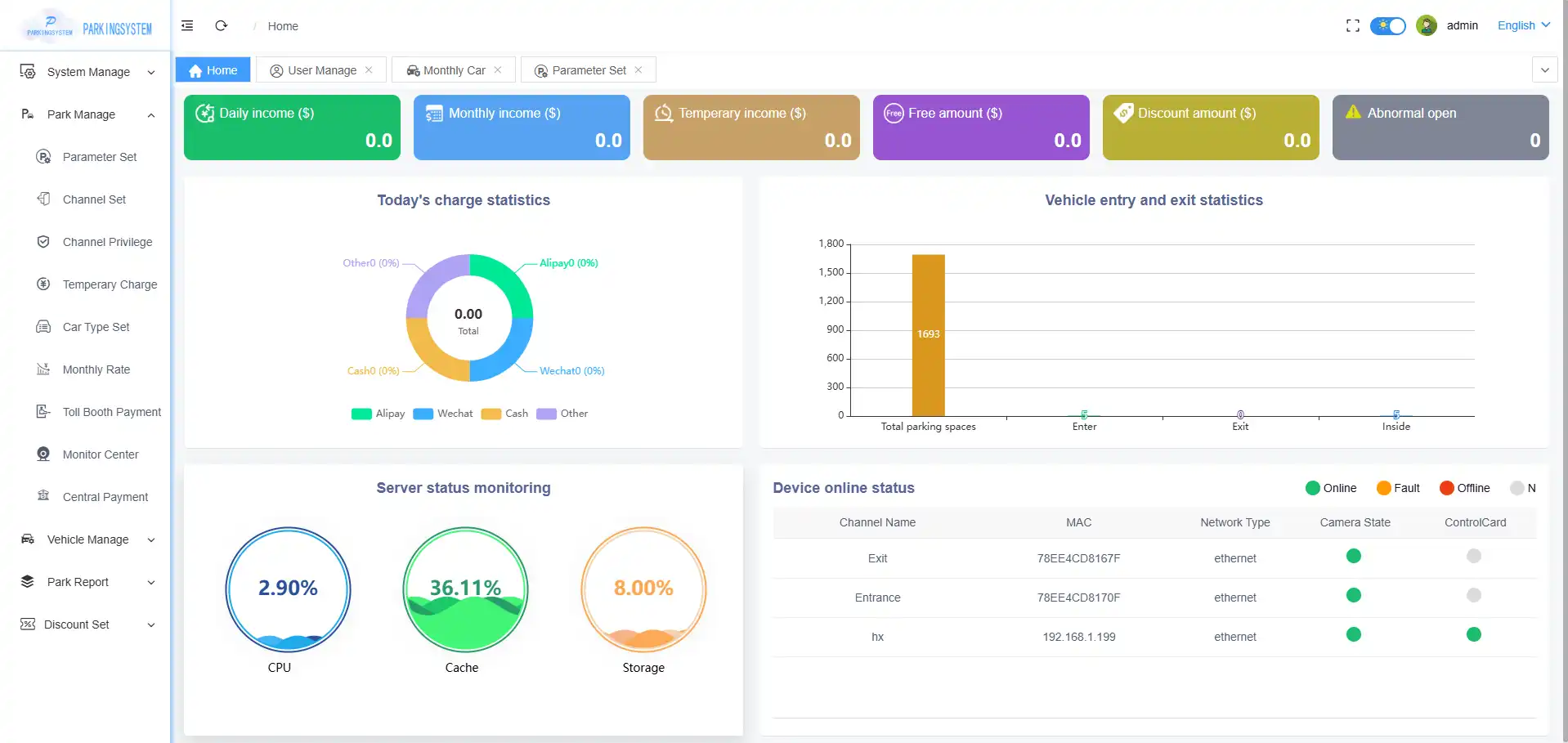
Task: Open the Monitor Center
Action: pos(43,454)
